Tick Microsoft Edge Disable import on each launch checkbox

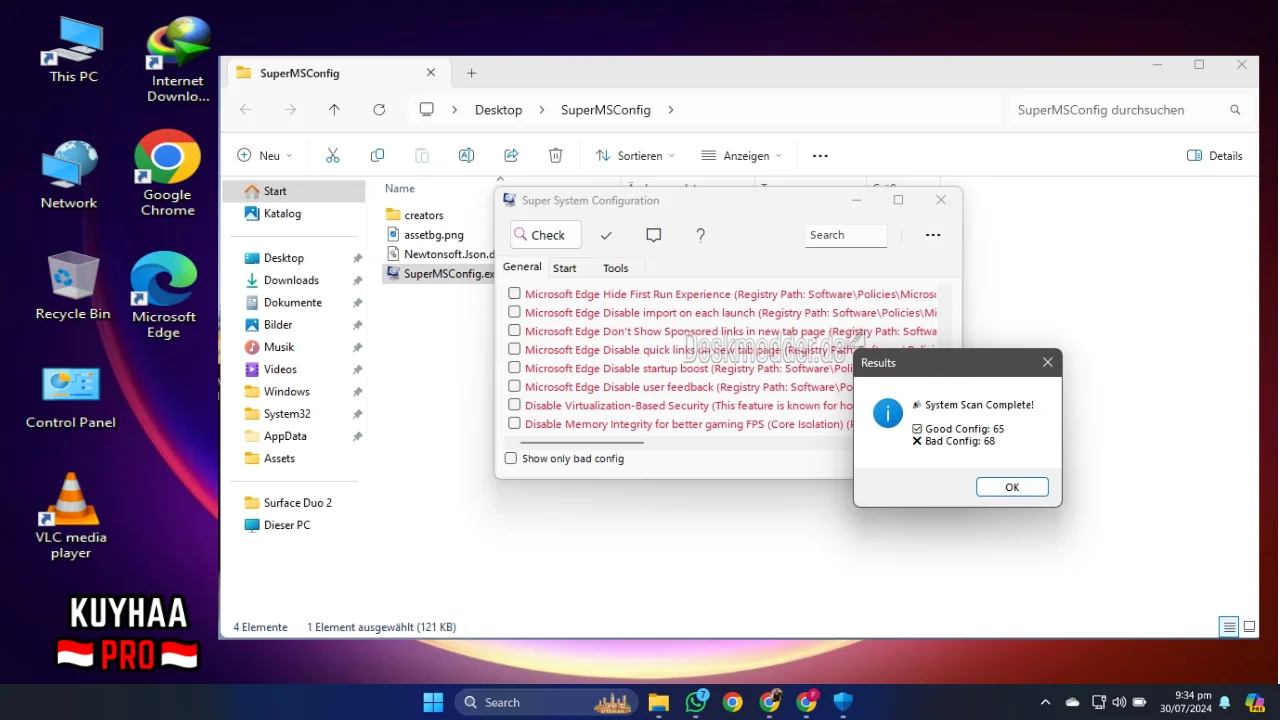point(514,312)
